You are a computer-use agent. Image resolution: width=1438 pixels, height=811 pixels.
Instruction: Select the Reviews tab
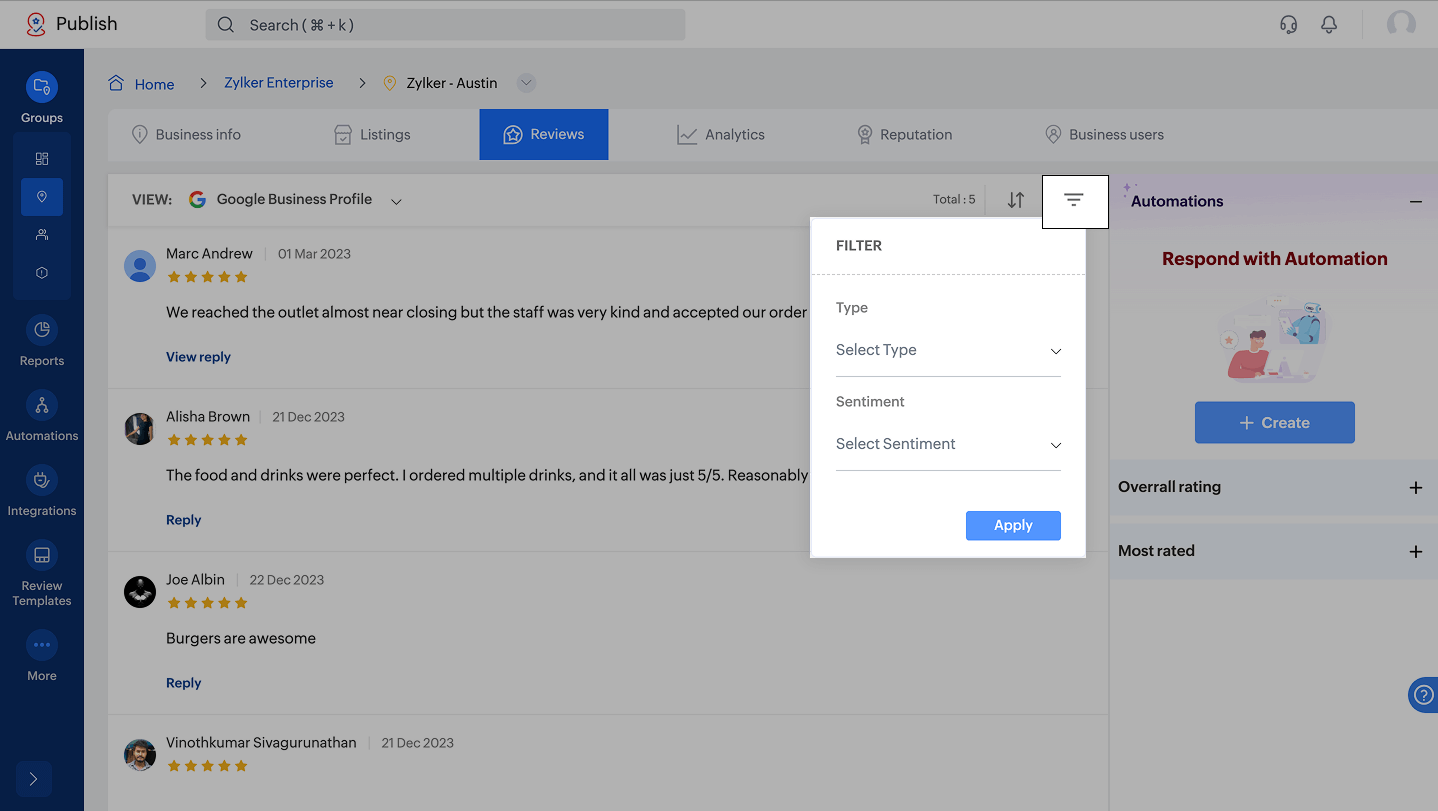544,134
